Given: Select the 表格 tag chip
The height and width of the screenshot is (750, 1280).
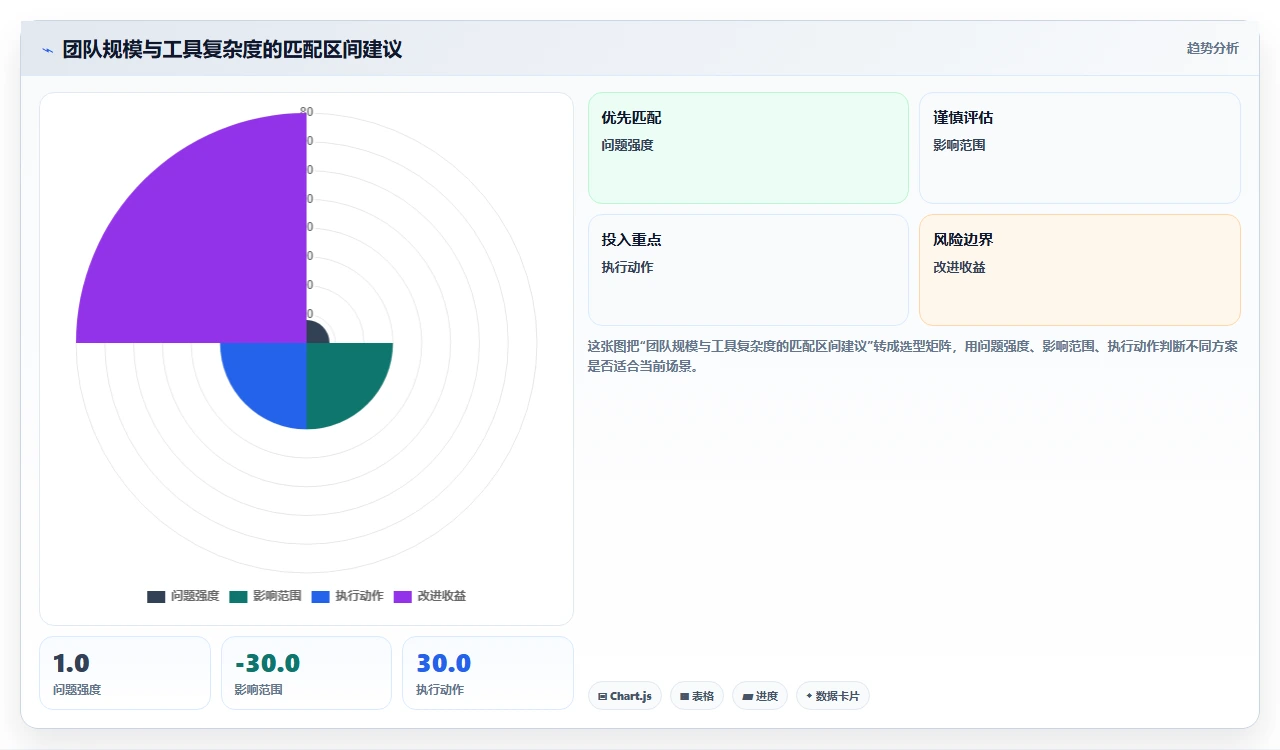Looking at the screenshot, I should [697, 696].
